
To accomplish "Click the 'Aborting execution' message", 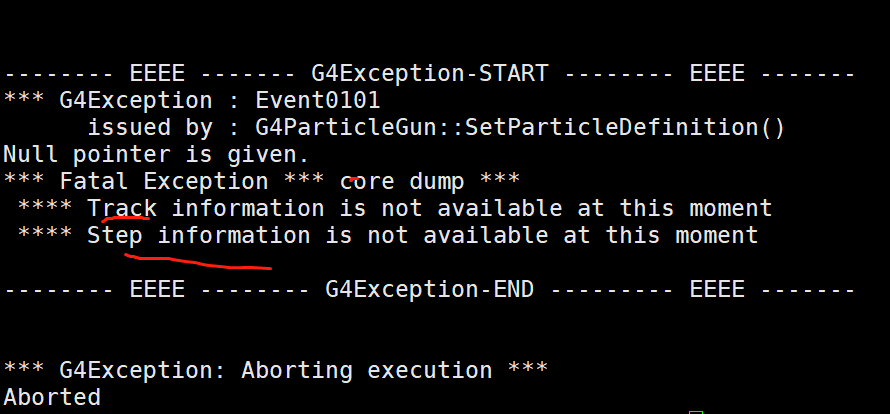I will point(367,370).
